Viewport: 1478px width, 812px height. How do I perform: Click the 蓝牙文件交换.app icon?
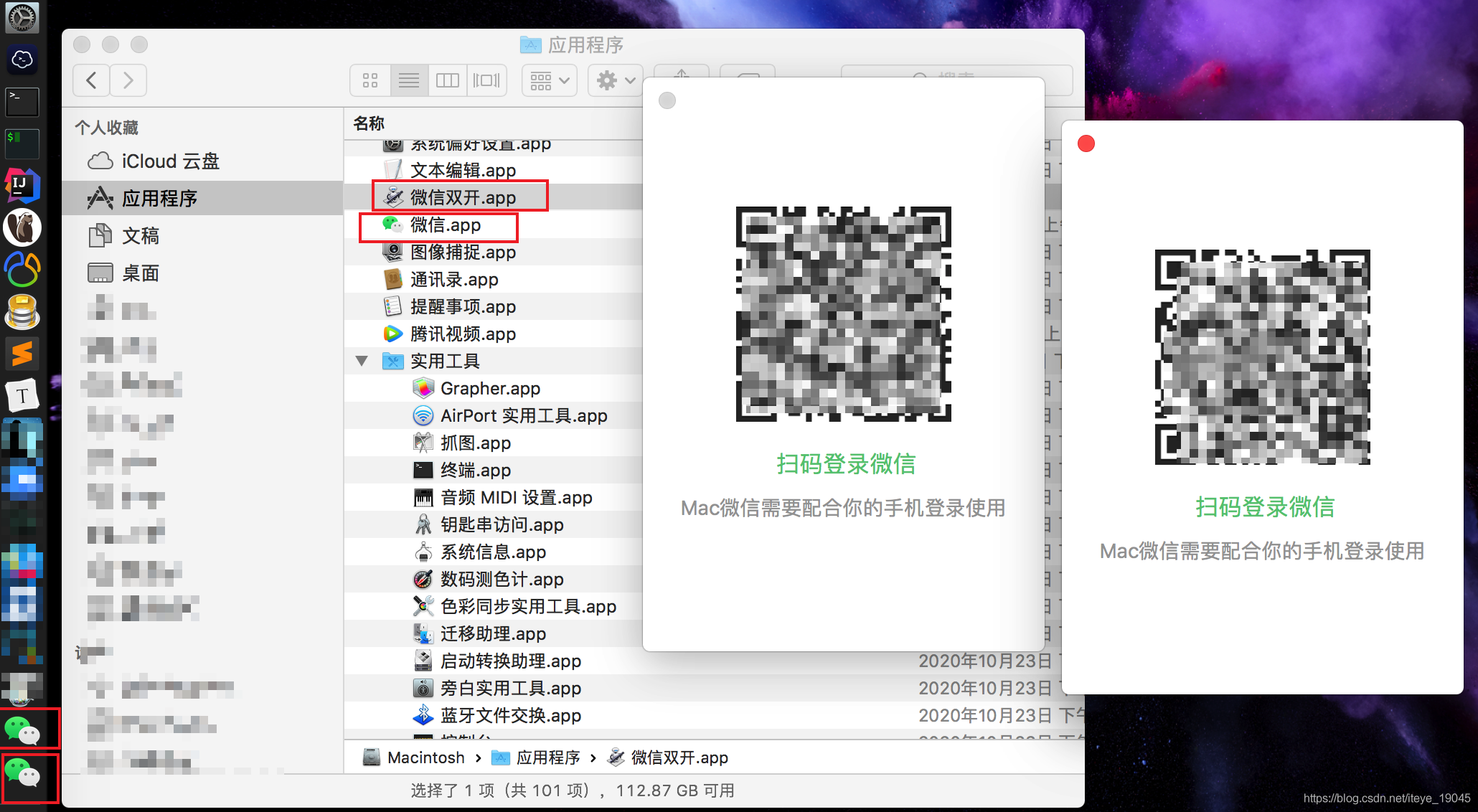pyautogui.click(x=423, y=715)
